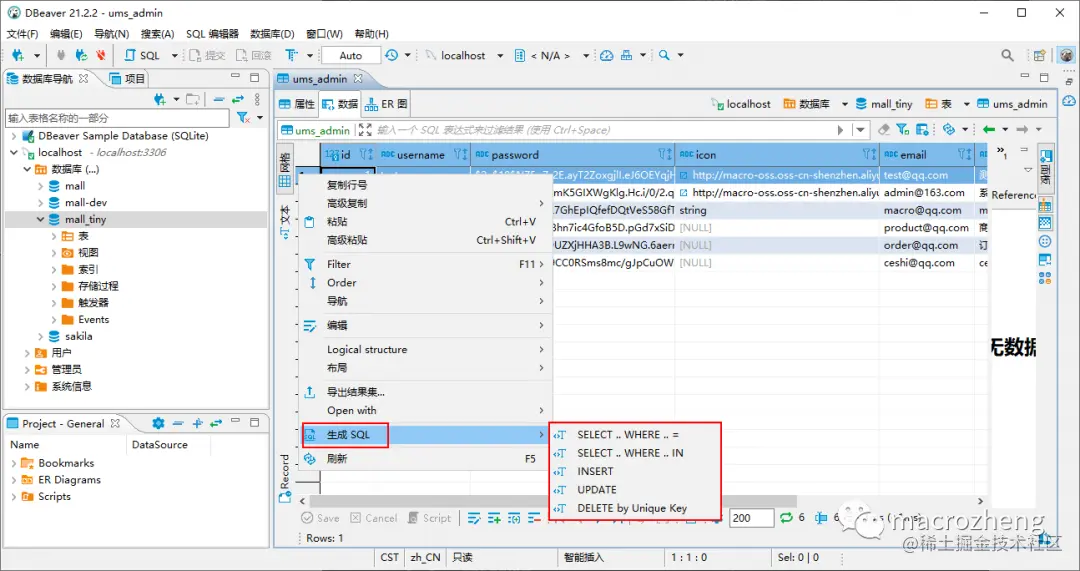Collapse the mall_tiny tree node

click(43, 220)
